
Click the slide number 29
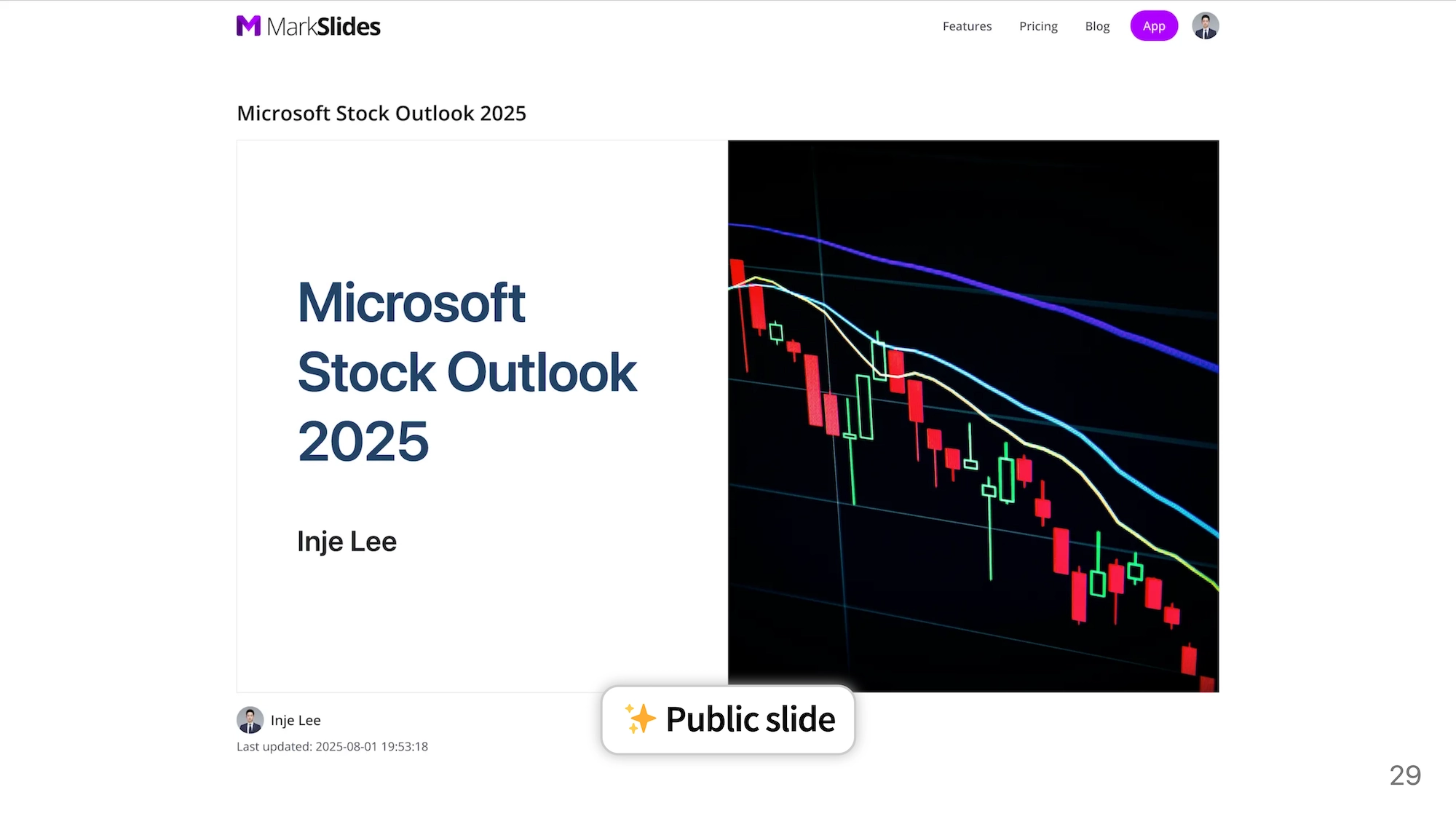point(1404,775)
